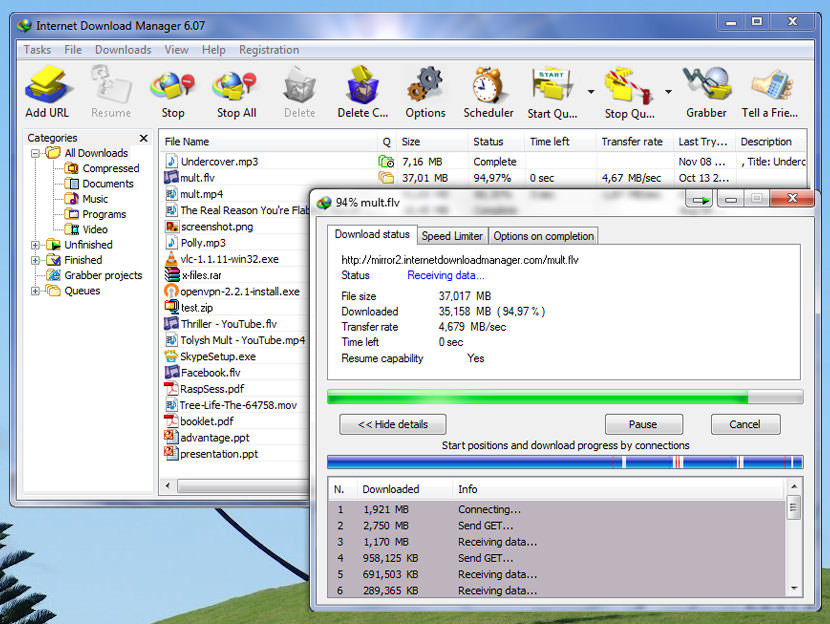Open the File menu
Viewport: 830px width, 624px height.
[73, 50]
